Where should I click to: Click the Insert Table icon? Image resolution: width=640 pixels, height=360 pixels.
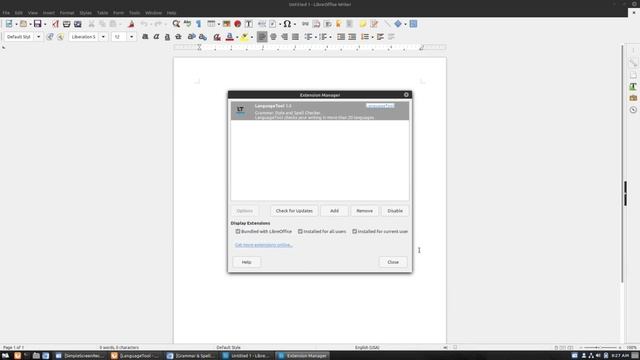click(x=211, y=24)
